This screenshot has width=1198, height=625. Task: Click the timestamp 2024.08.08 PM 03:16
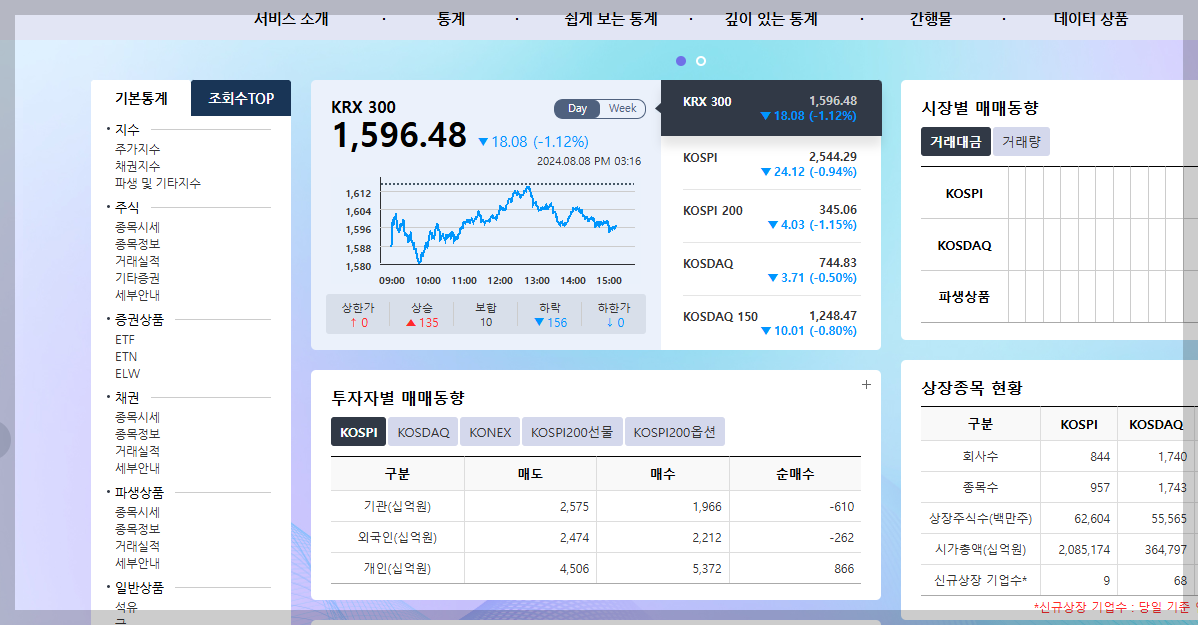(x=588, y=161)
